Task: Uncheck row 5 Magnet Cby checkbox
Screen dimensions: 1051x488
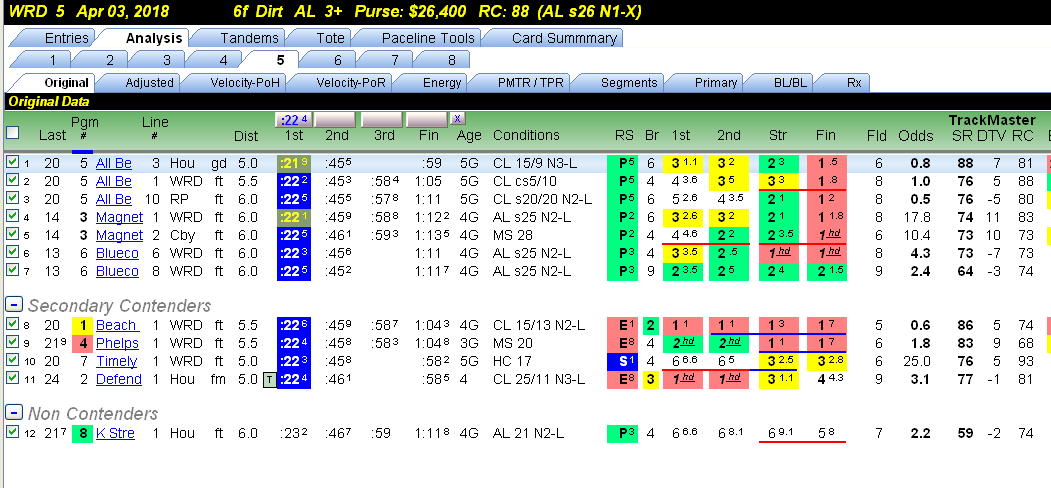Action: click(x=11, y=235)
